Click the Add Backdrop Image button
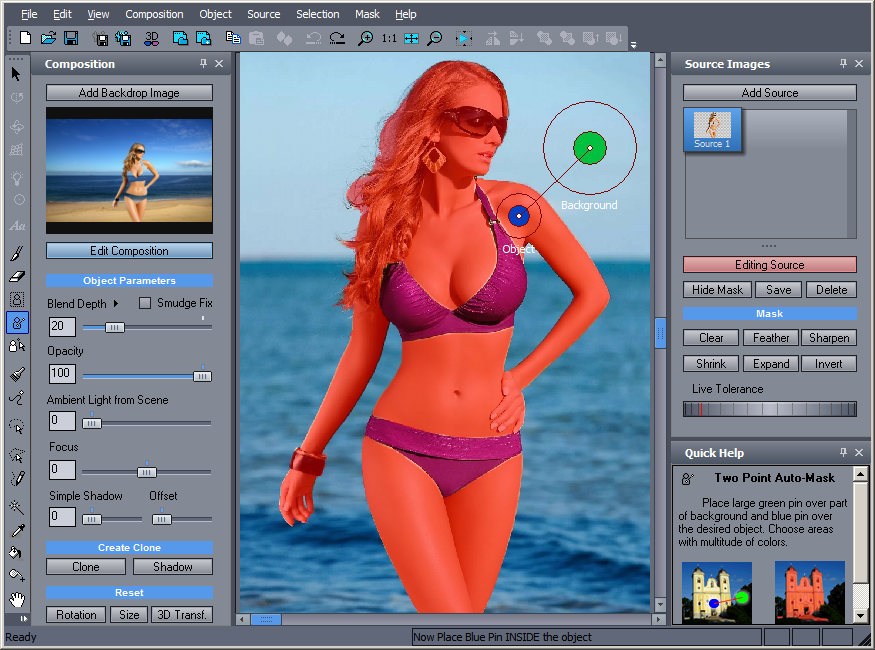Image resolution: width=875 pixels, height=650 pixels. click(129, 93)
